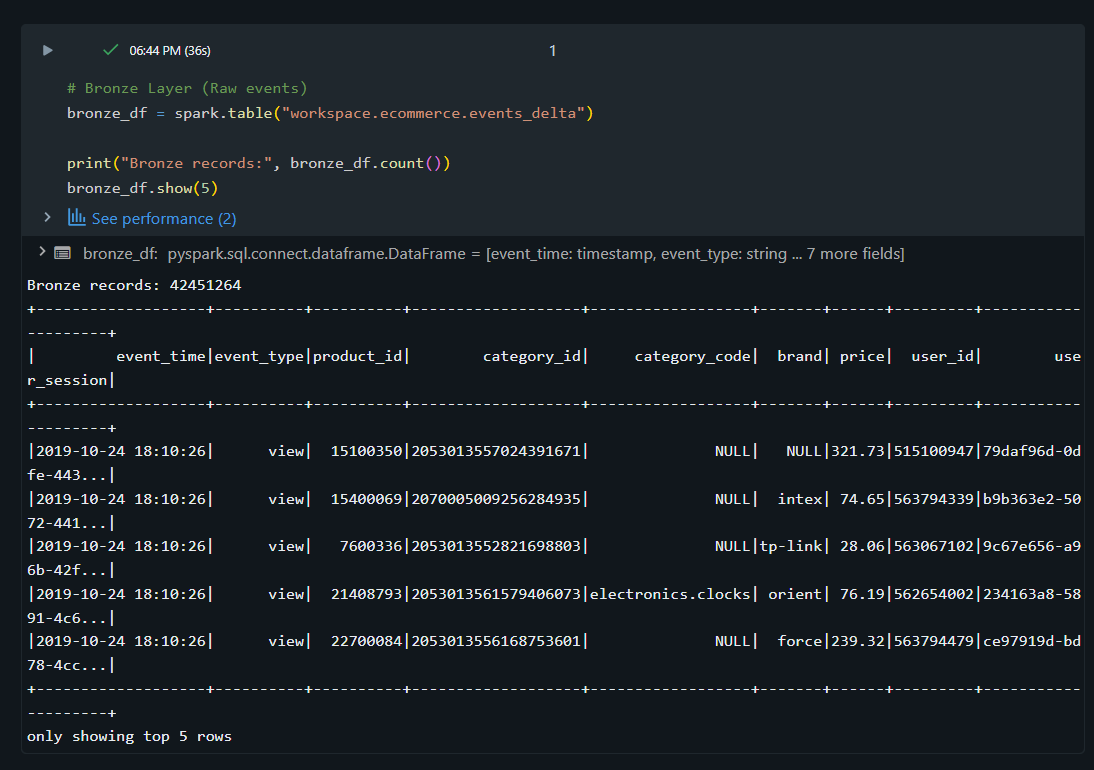Click product_id value 21408793
Image resolution: width=1094 pixels, height=770 pixels.
(366, 594)
